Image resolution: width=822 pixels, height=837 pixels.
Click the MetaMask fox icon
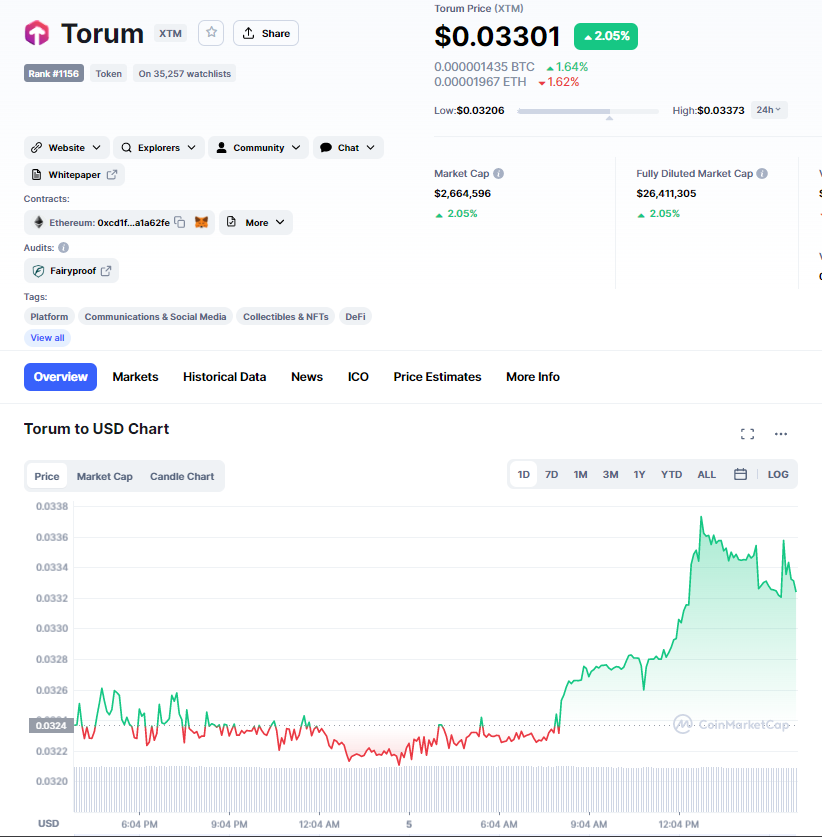[201, 222]
